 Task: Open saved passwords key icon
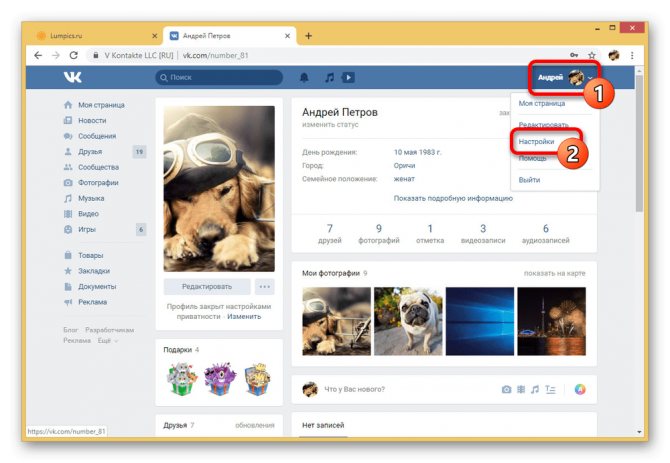574,55
